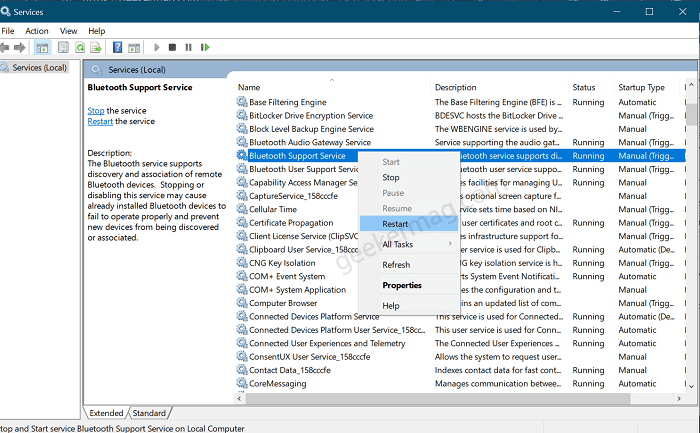Click gear icon beside Bluetooth Audio Gateway Service
Viewport: 700px width, 433px height.
click(242, 142)
